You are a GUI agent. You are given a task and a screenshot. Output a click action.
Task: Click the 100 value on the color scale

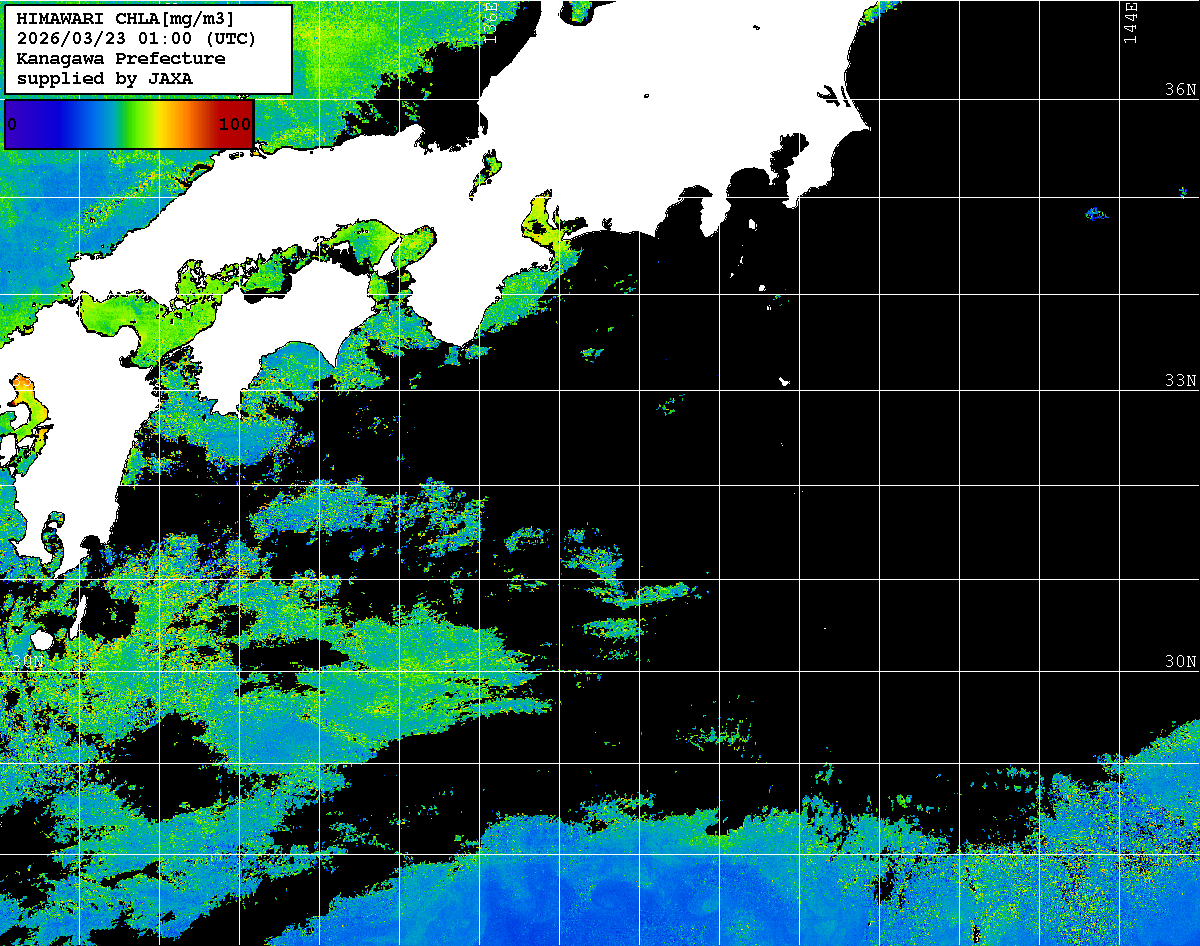[234, 125]
